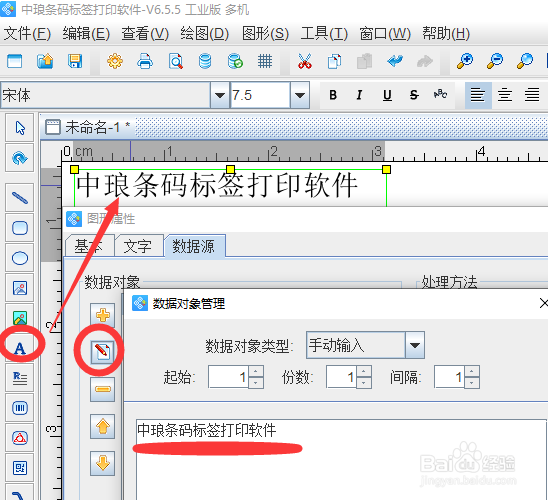Cut selection with scissors icon
Viewport: 548px width, 500px height.
point(304,61)
